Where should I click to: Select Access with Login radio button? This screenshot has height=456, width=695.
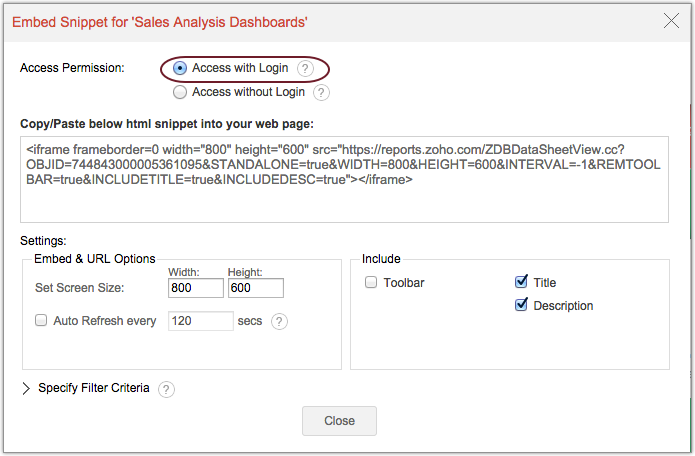pyautogui.click(x=180, y=69)
